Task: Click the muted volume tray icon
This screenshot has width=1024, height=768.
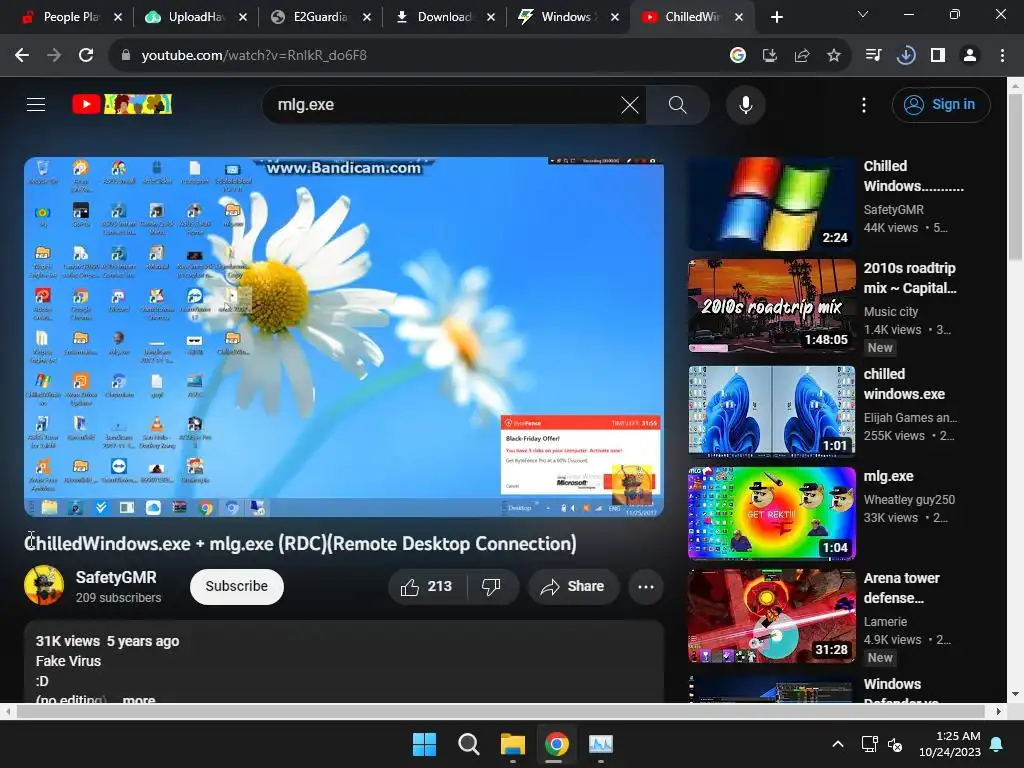Action: click(x=895, y=744)
